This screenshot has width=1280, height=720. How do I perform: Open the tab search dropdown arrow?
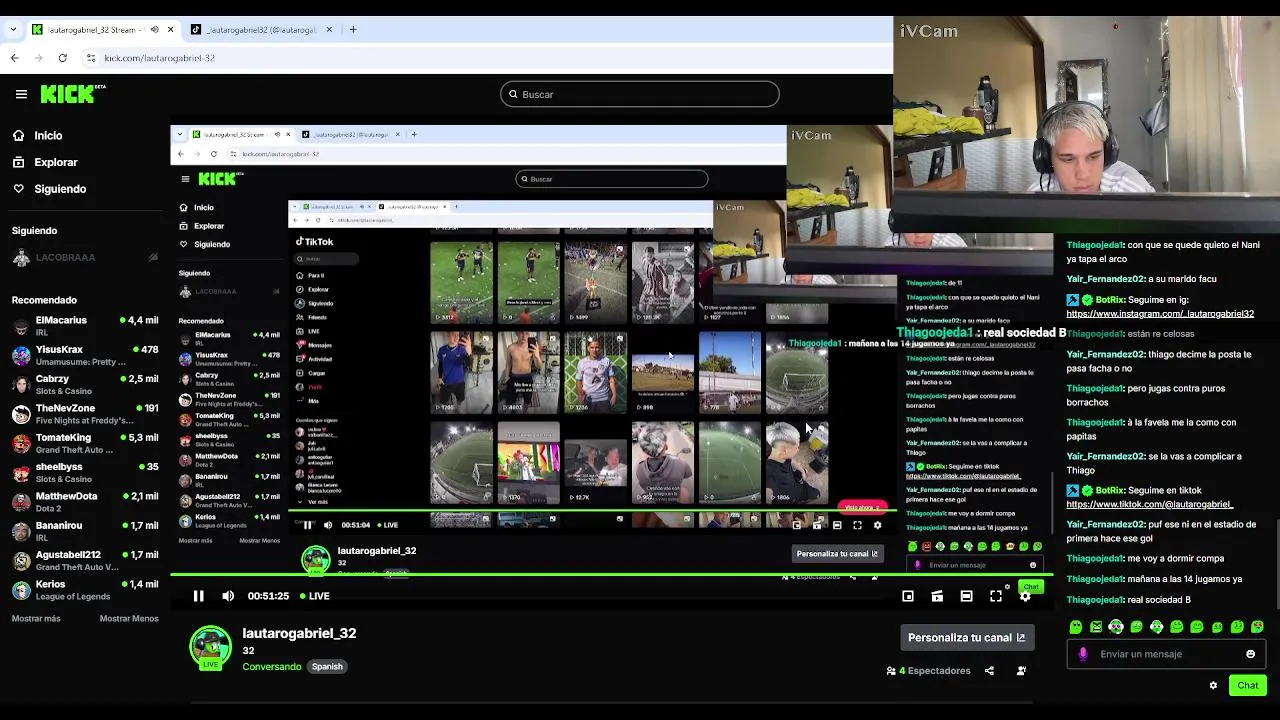click(x=12, y=30)
